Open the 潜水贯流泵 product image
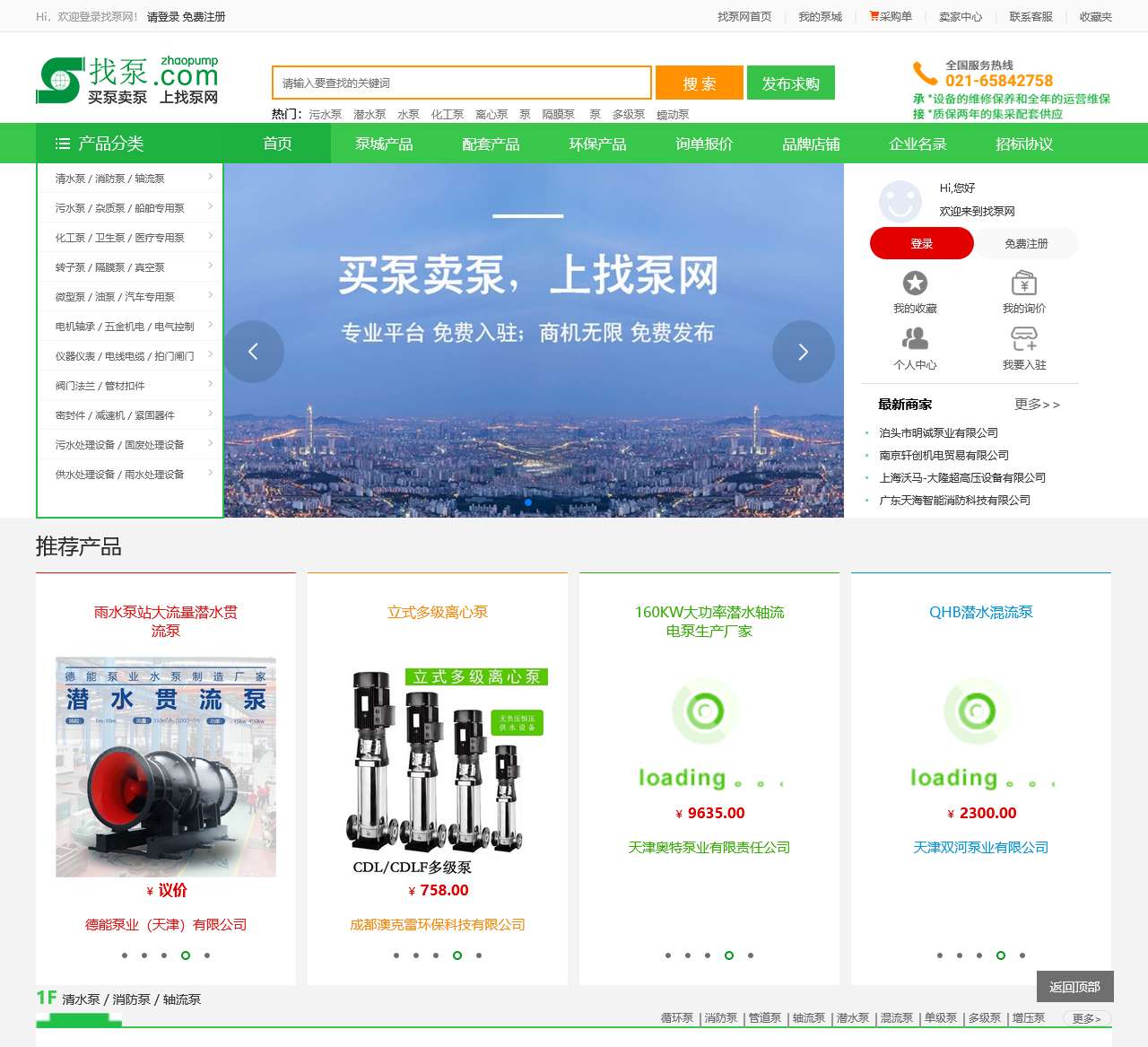 point(166,768)
